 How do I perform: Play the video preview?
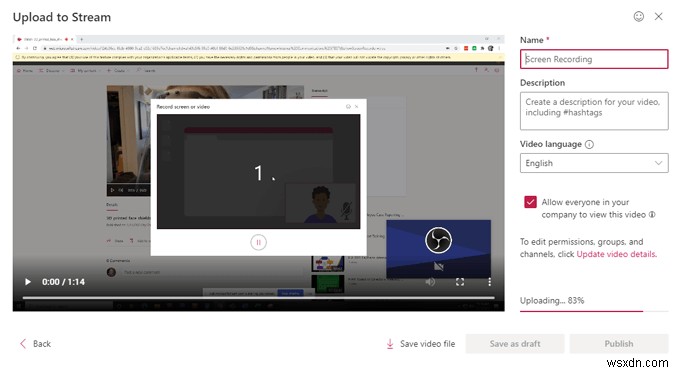(x=28, y=282)
